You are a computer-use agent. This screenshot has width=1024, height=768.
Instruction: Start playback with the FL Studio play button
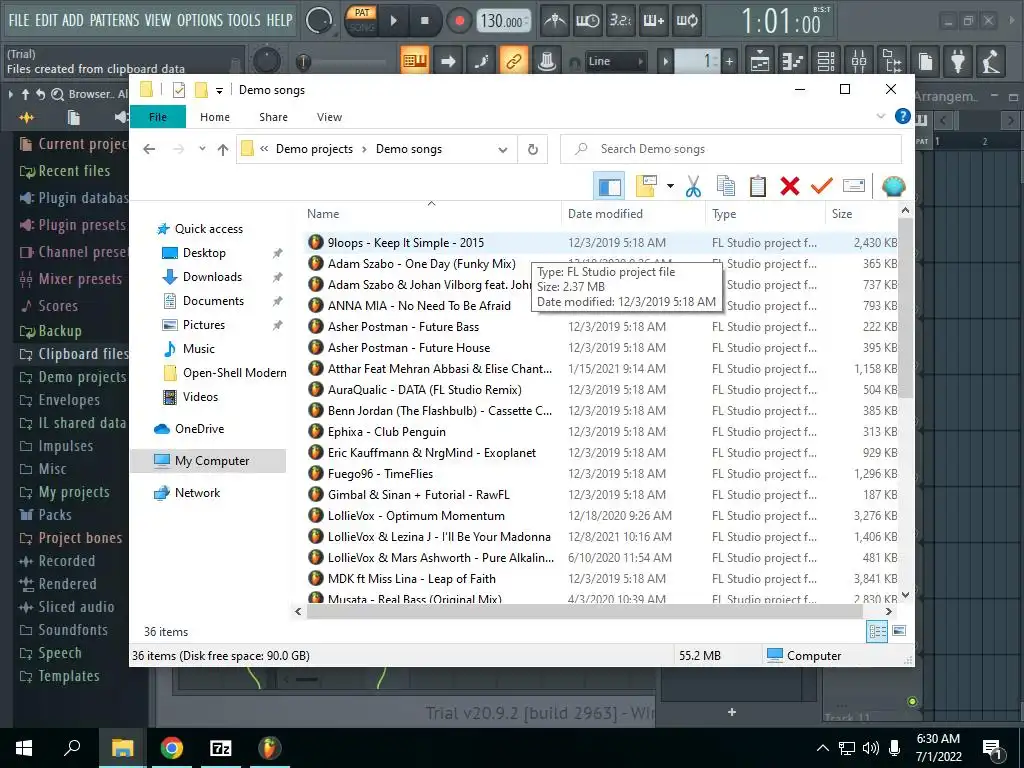coord(394,21)
